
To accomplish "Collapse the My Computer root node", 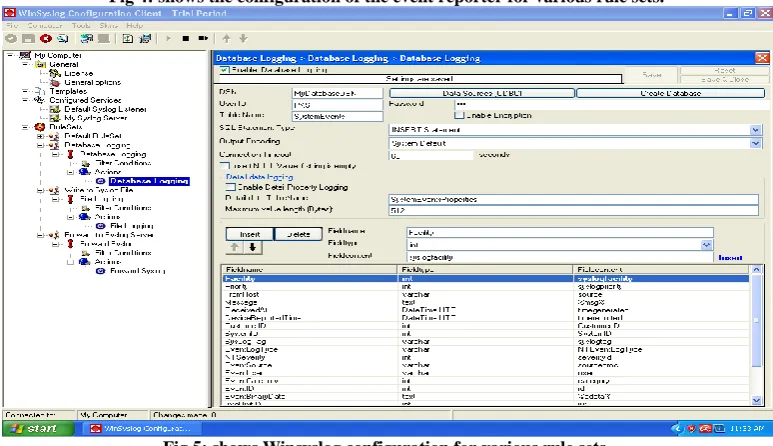I will click(10, 55).
